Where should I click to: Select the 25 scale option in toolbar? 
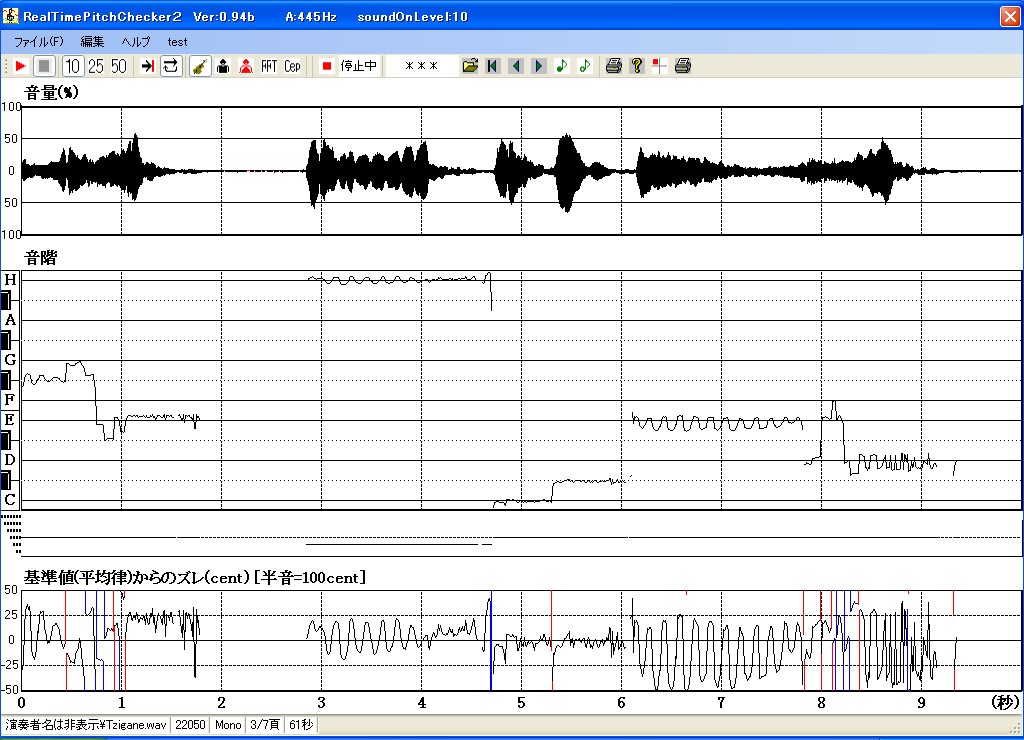96,66
